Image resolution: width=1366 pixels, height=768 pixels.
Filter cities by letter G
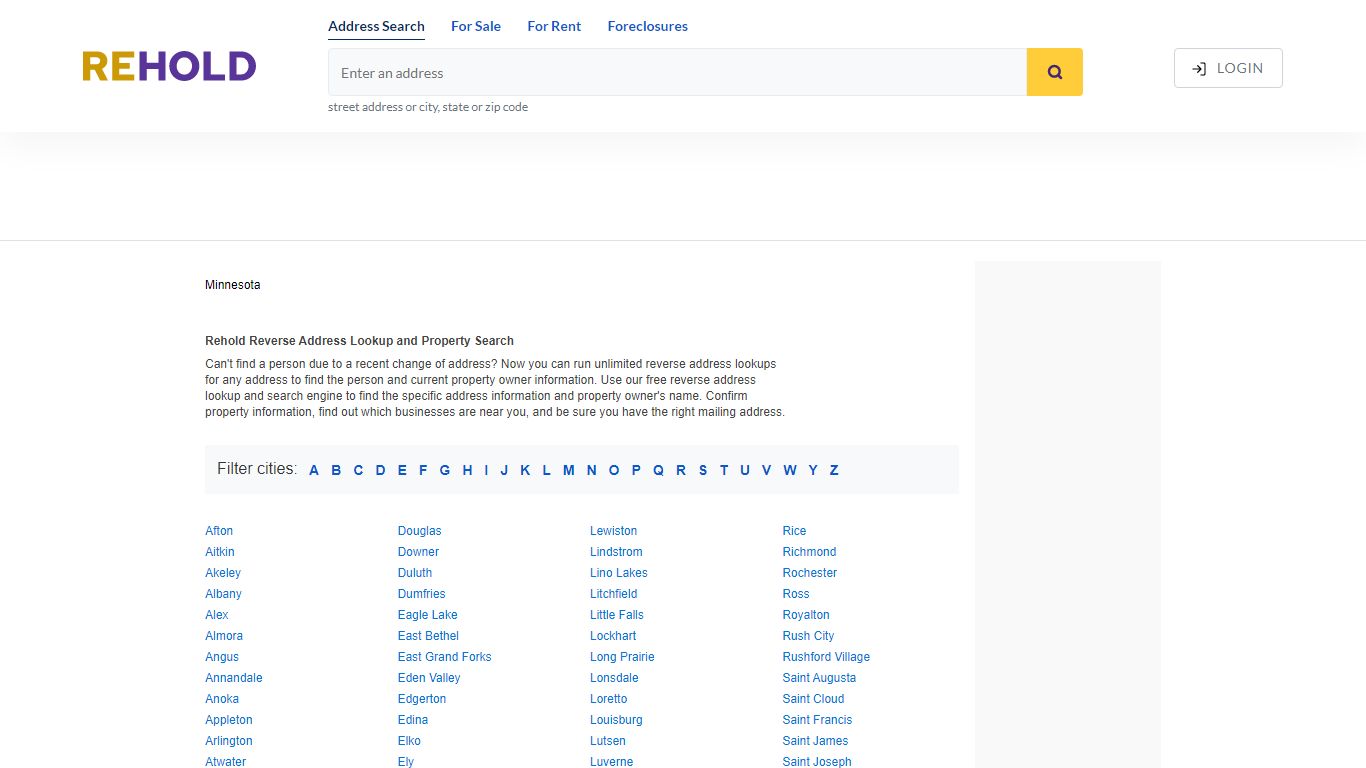pos(444,470)
